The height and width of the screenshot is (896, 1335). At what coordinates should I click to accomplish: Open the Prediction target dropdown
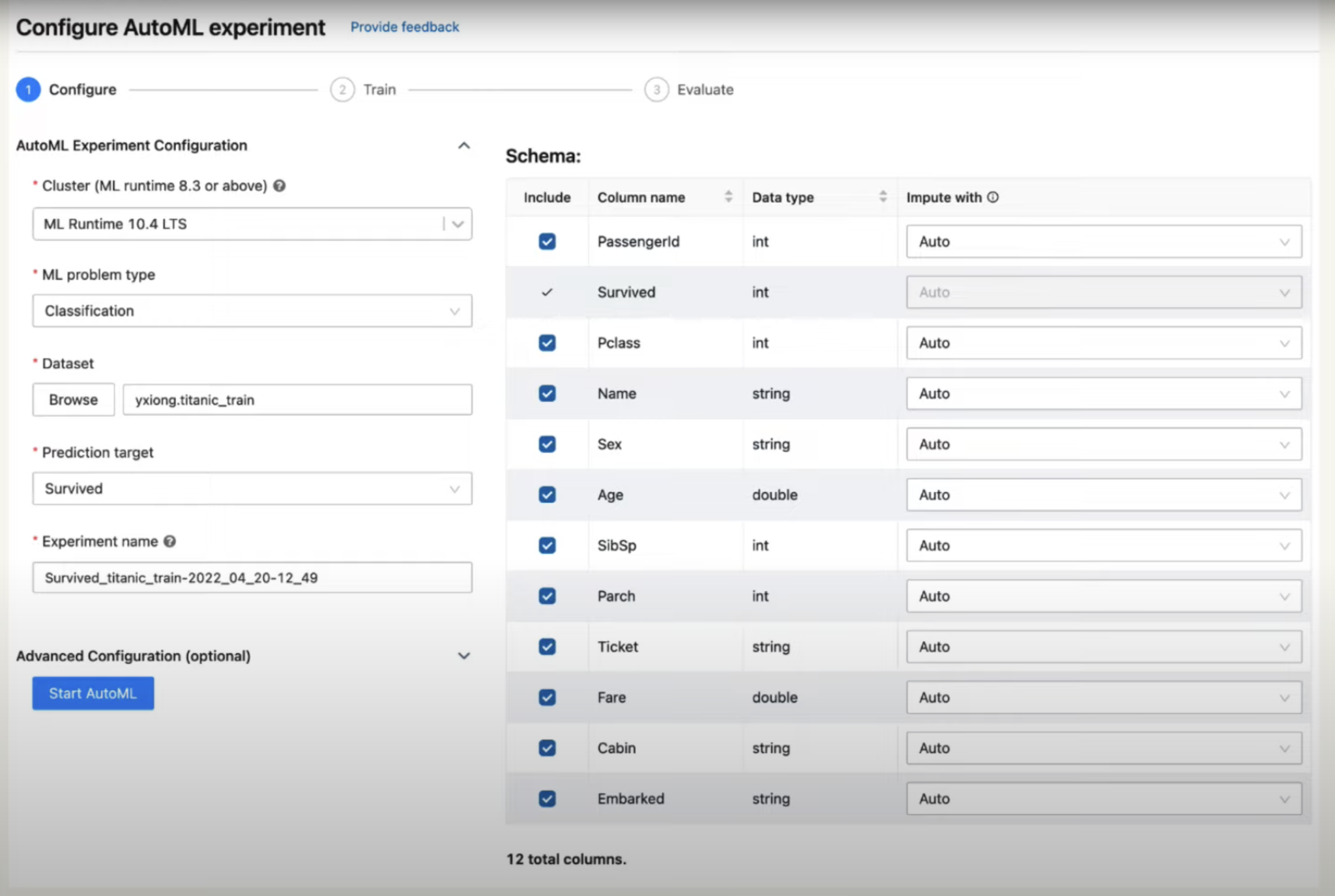(252, 489)
